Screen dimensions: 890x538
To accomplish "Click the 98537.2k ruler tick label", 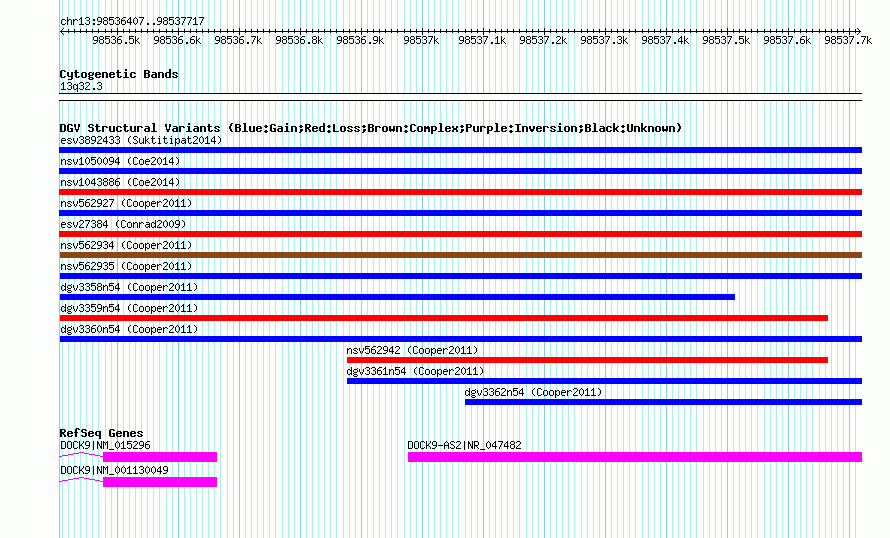I will 543,40.
